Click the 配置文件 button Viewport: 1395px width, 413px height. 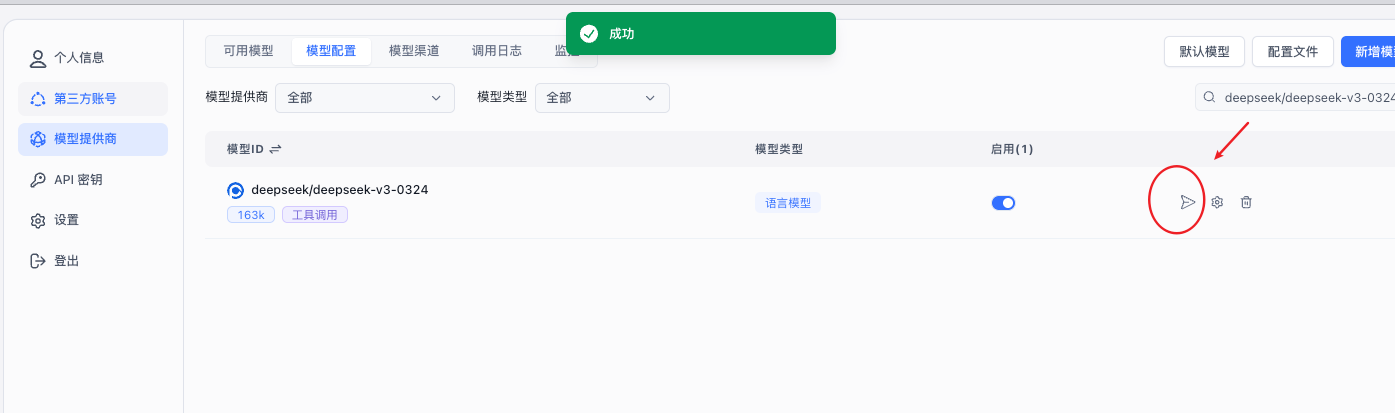coord(1293,51)
